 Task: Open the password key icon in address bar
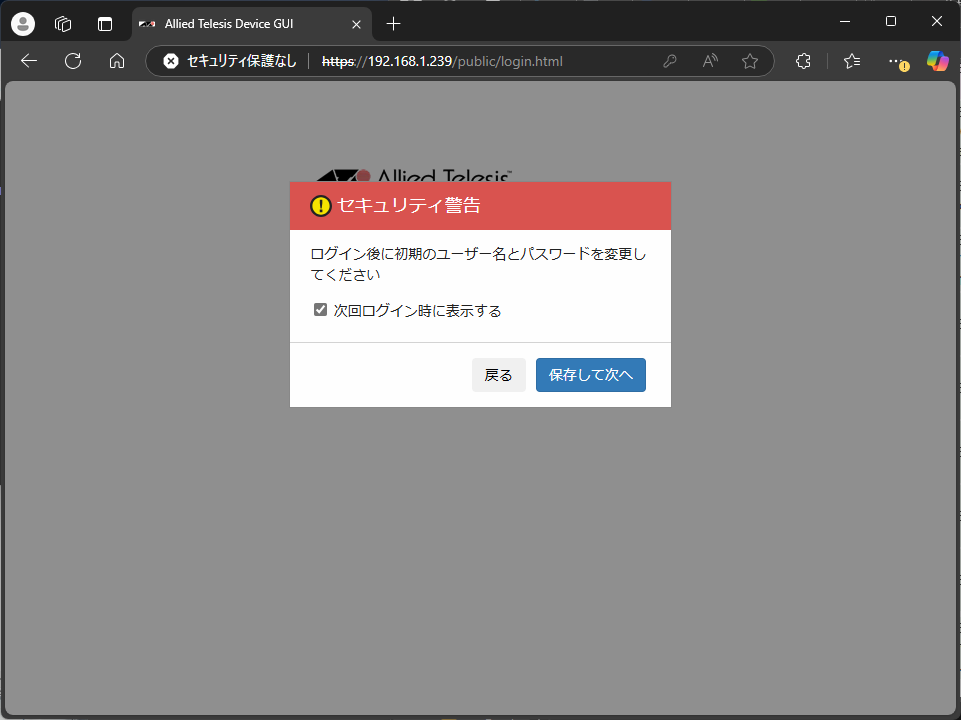point(670,61)
